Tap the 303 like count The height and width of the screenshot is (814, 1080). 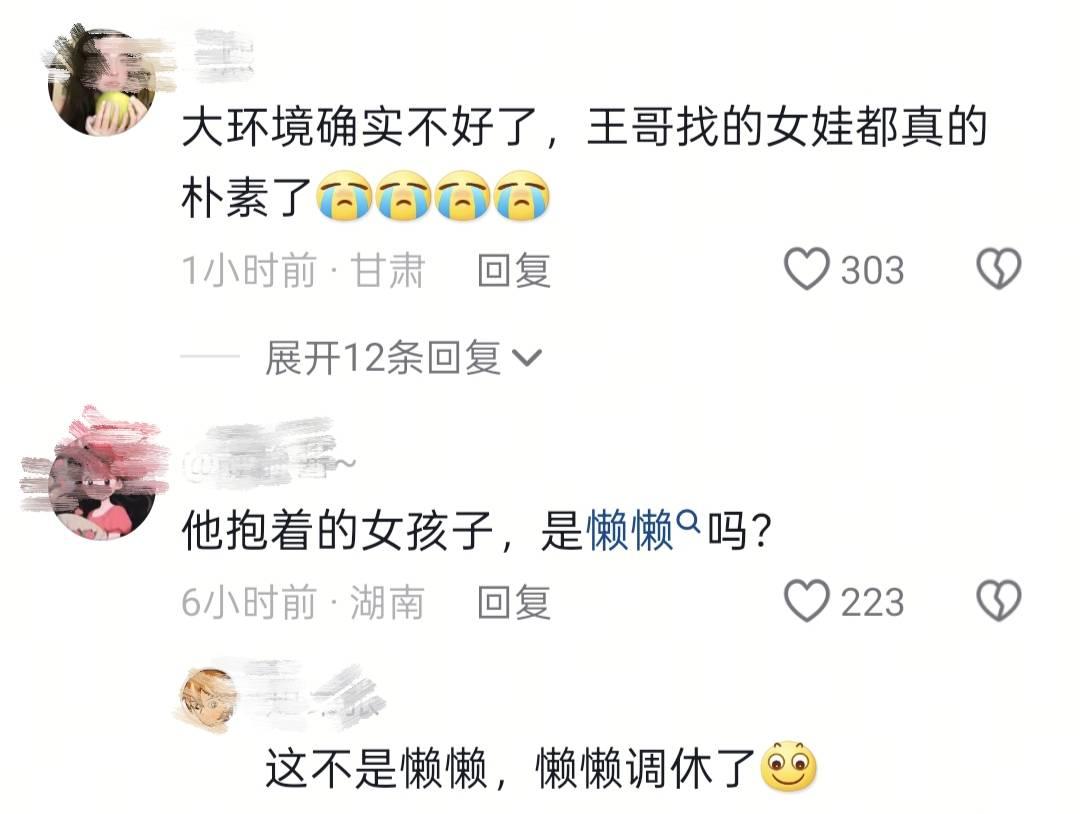point(872,270)
